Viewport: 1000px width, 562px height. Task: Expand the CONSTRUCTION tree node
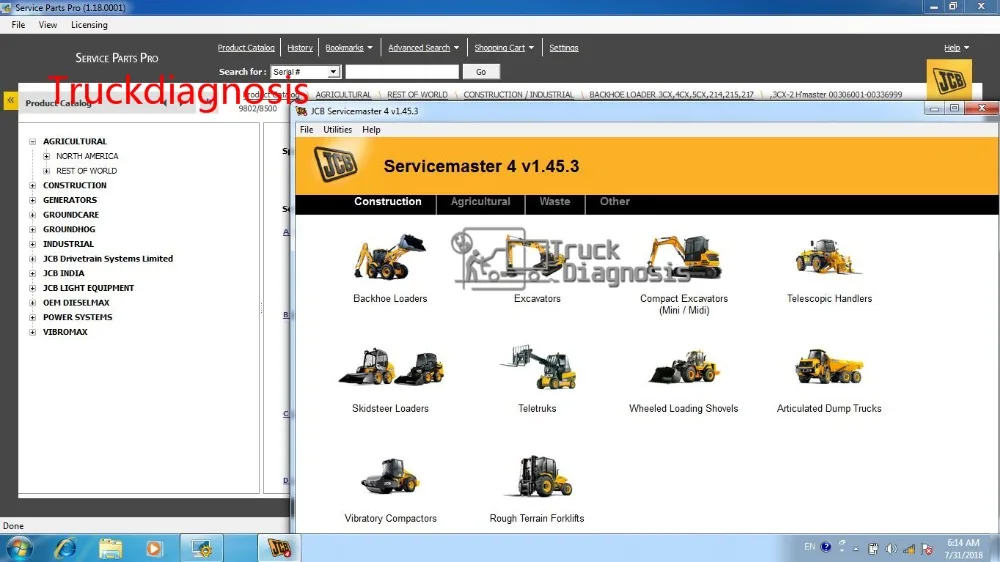pyautogui.click(x=33, y=186)
